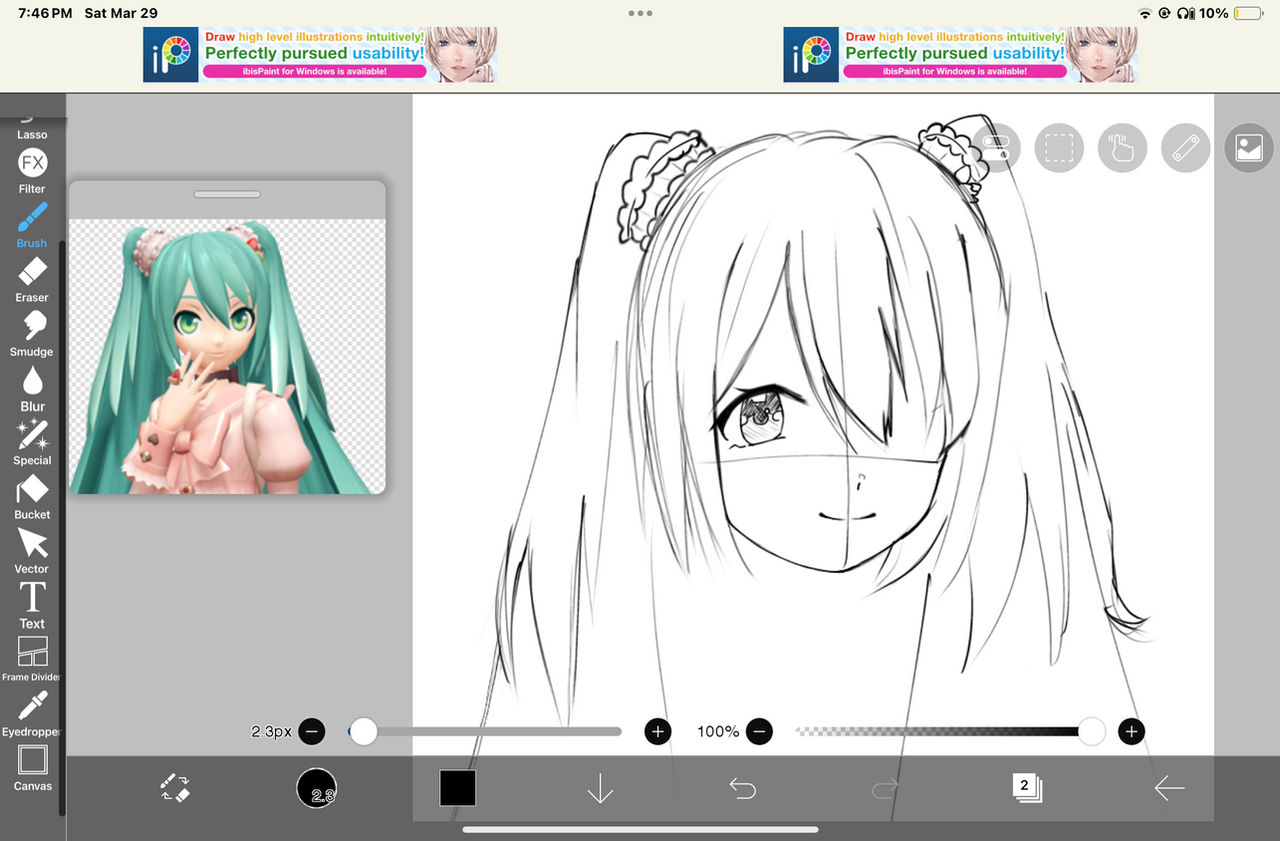Open the layers panel showing 2

pos(1026,788)
